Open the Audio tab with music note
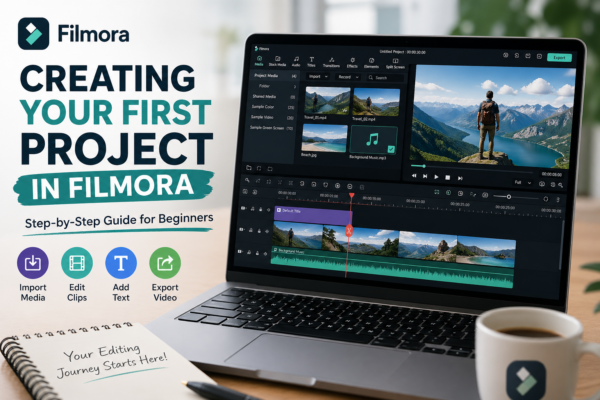 pyautogui.click(x=296, y=62)
